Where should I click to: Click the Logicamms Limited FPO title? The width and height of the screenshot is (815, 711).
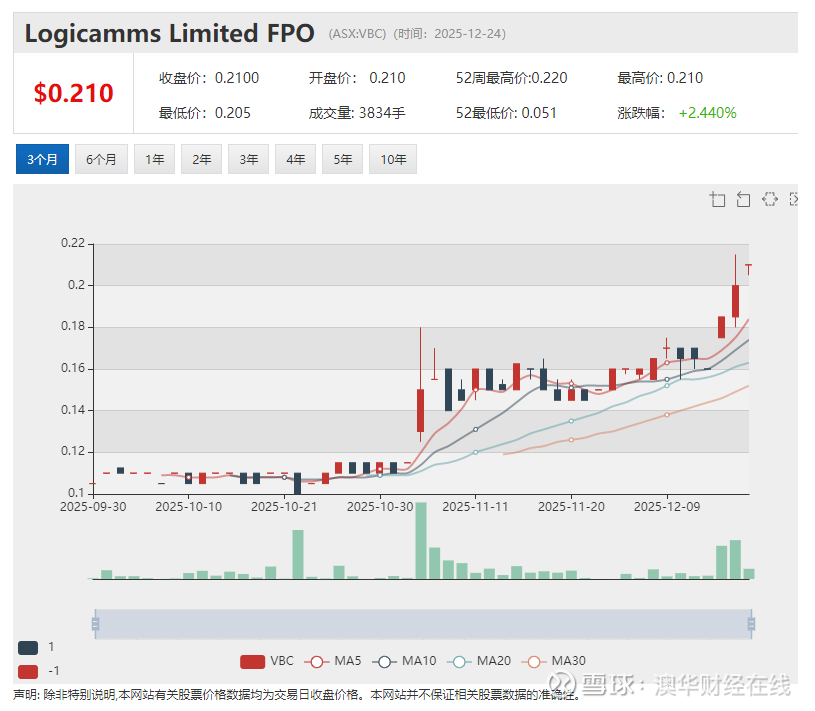pyautogui.click(x=169, y=34)
